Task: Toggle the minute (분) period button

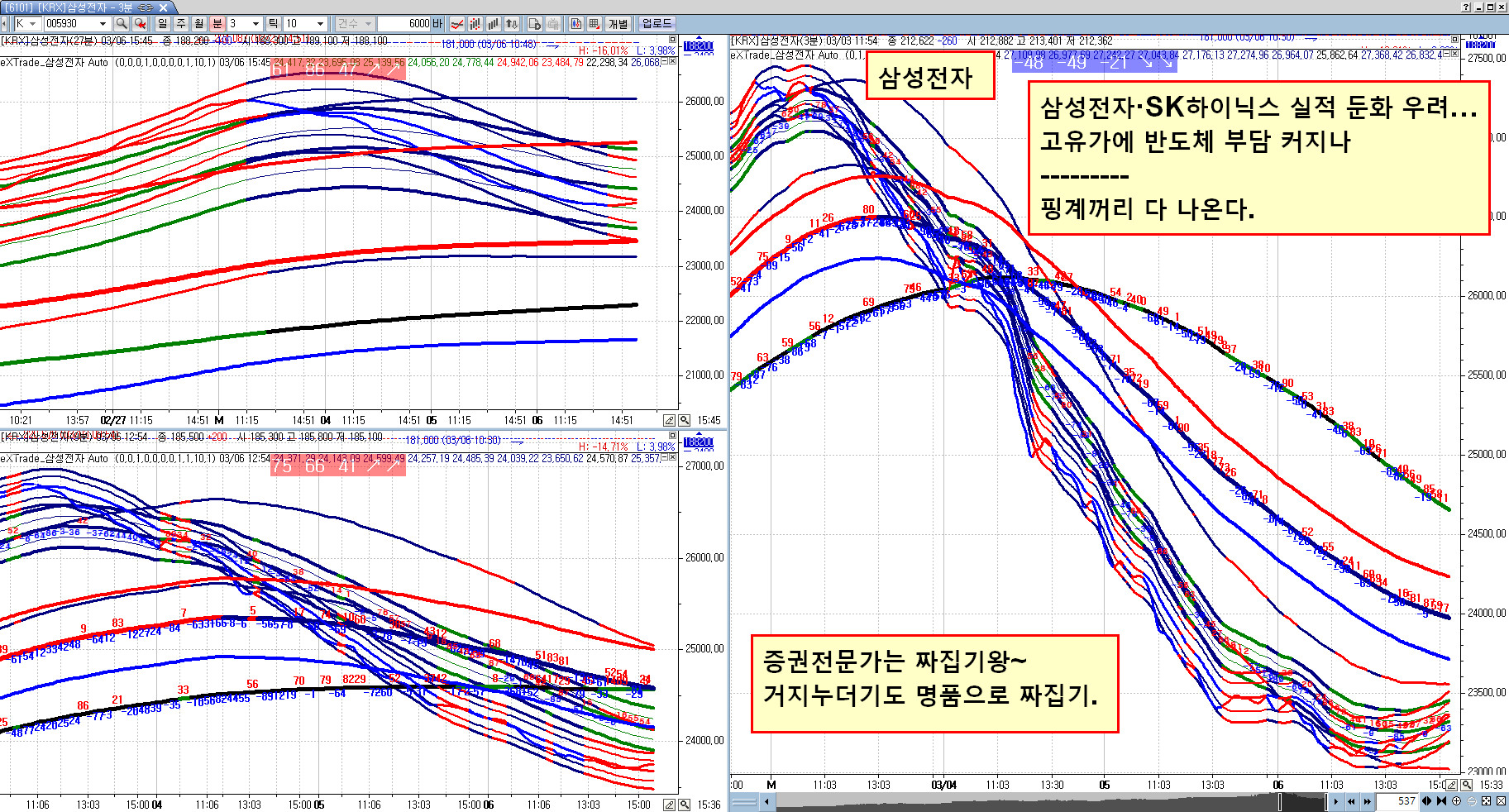Action: (217, 24)
